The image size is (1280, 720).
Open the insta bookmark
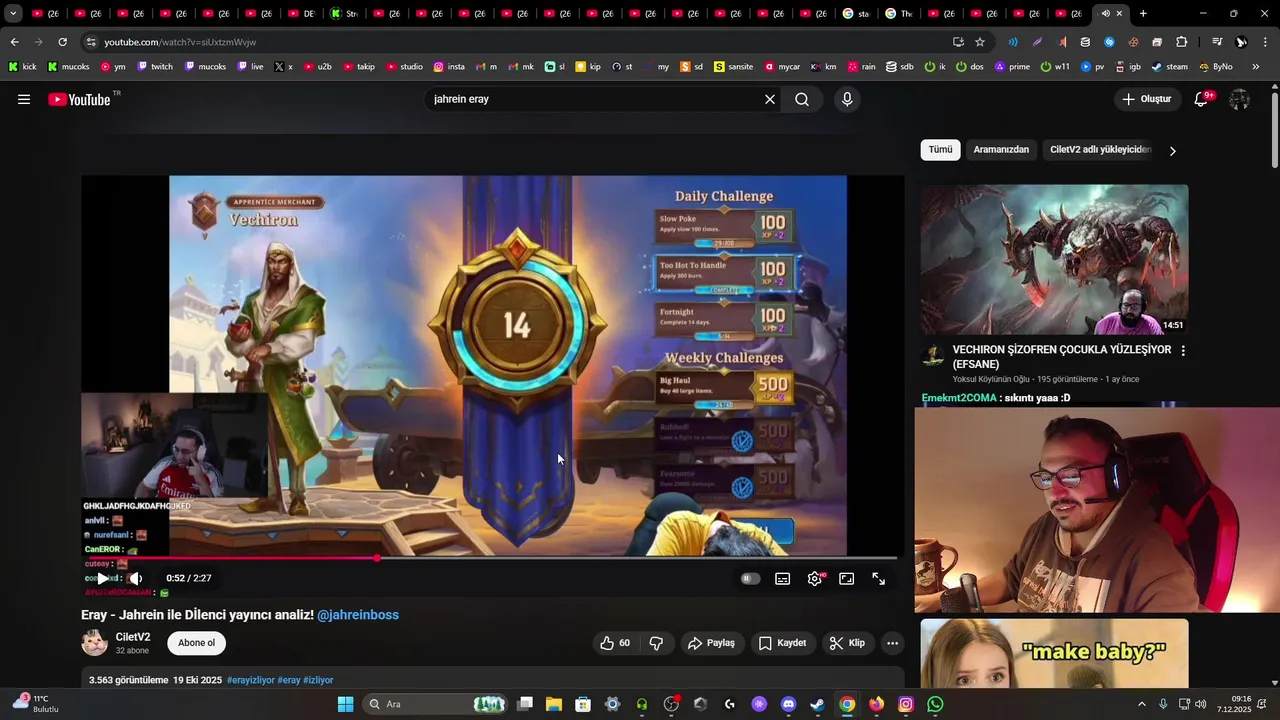(449, 67)
